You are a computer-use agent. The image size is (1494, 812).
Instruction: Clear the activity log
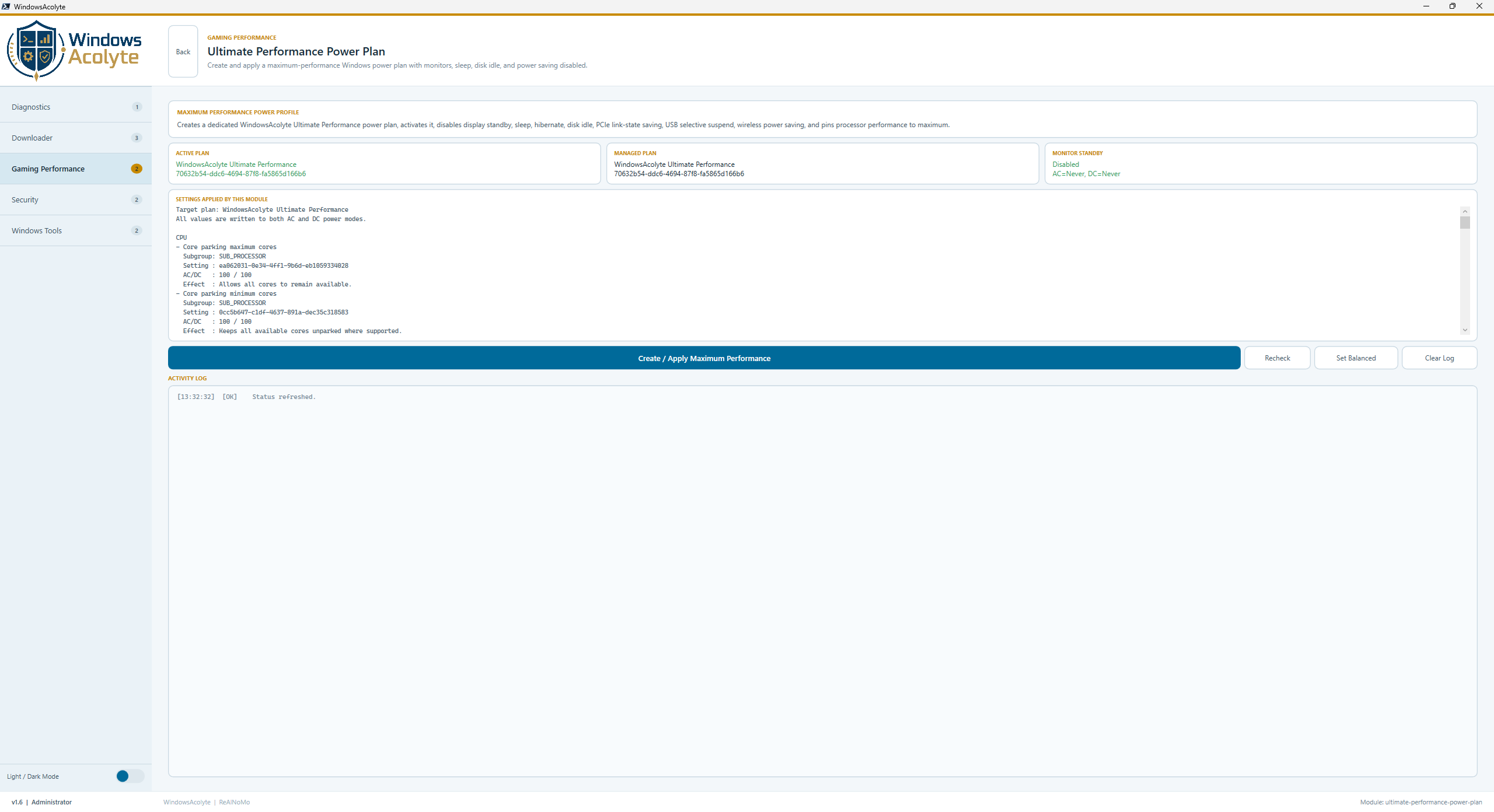point(1439,358)
